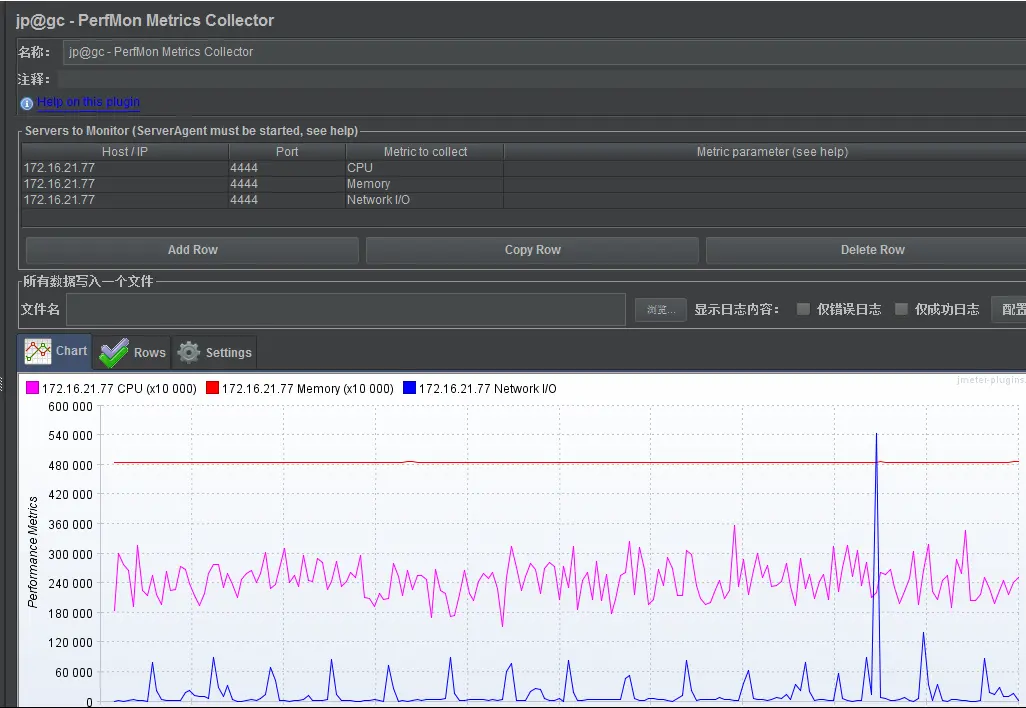1026x708 pixels.
Task: Click the Copy Row button
Action: (x=533, y=250)
